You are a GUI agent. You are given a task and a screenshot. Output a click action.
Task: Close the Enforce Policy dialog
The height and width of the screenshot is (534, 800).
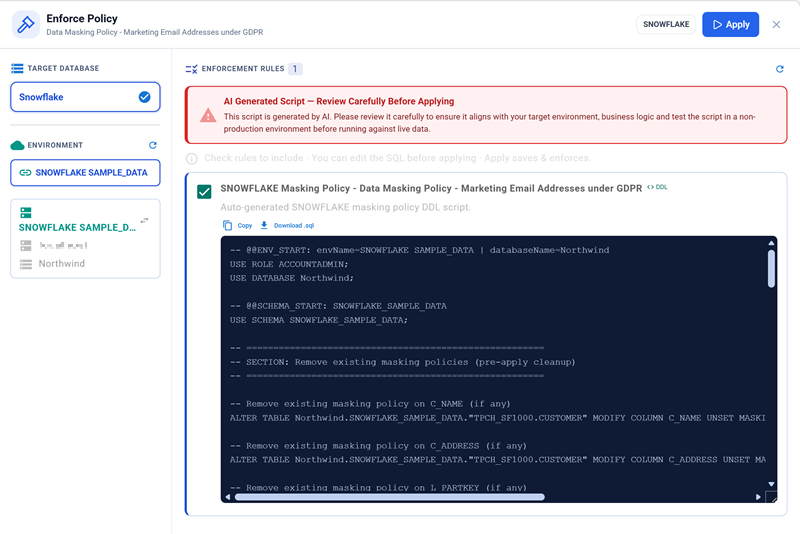point(776,24)
